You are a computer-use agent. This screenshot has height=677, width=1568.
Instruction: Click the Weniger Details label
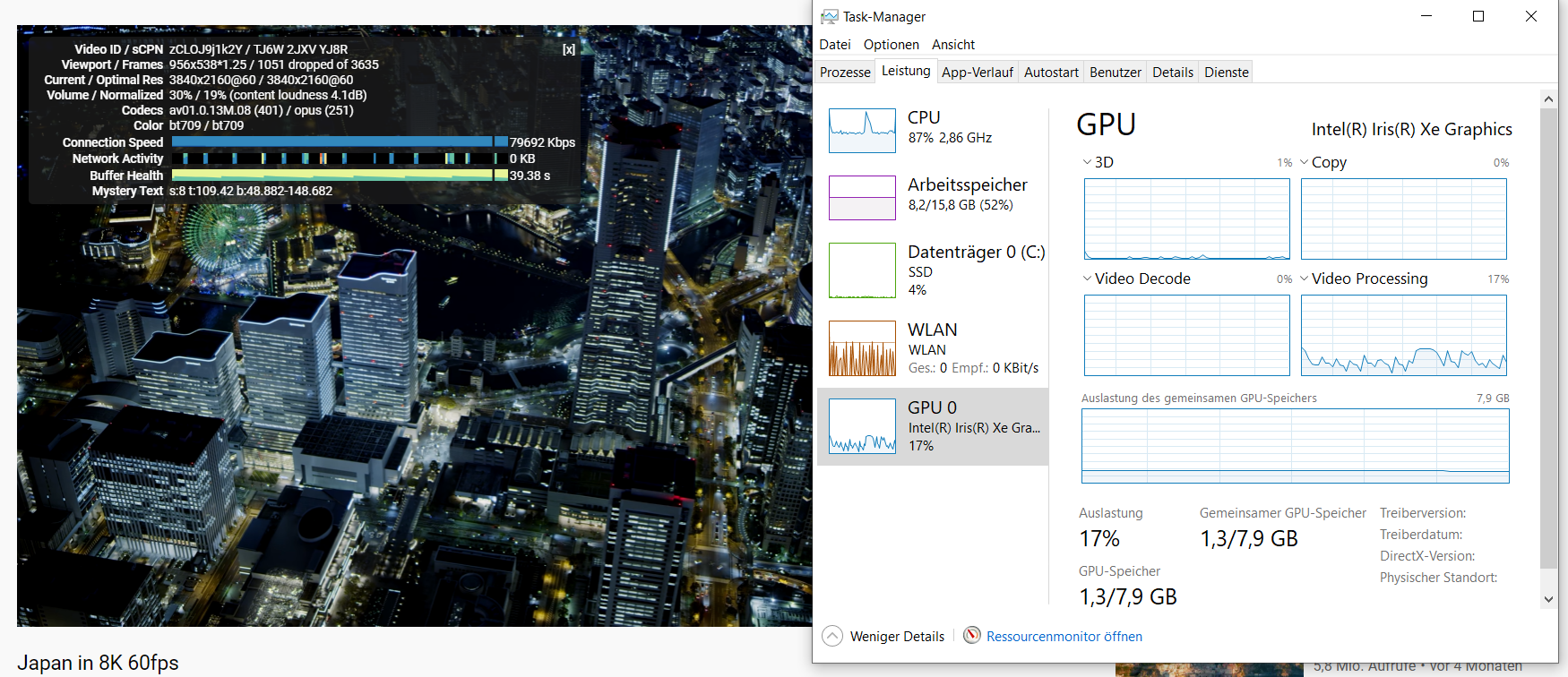[x=897, y=637]
